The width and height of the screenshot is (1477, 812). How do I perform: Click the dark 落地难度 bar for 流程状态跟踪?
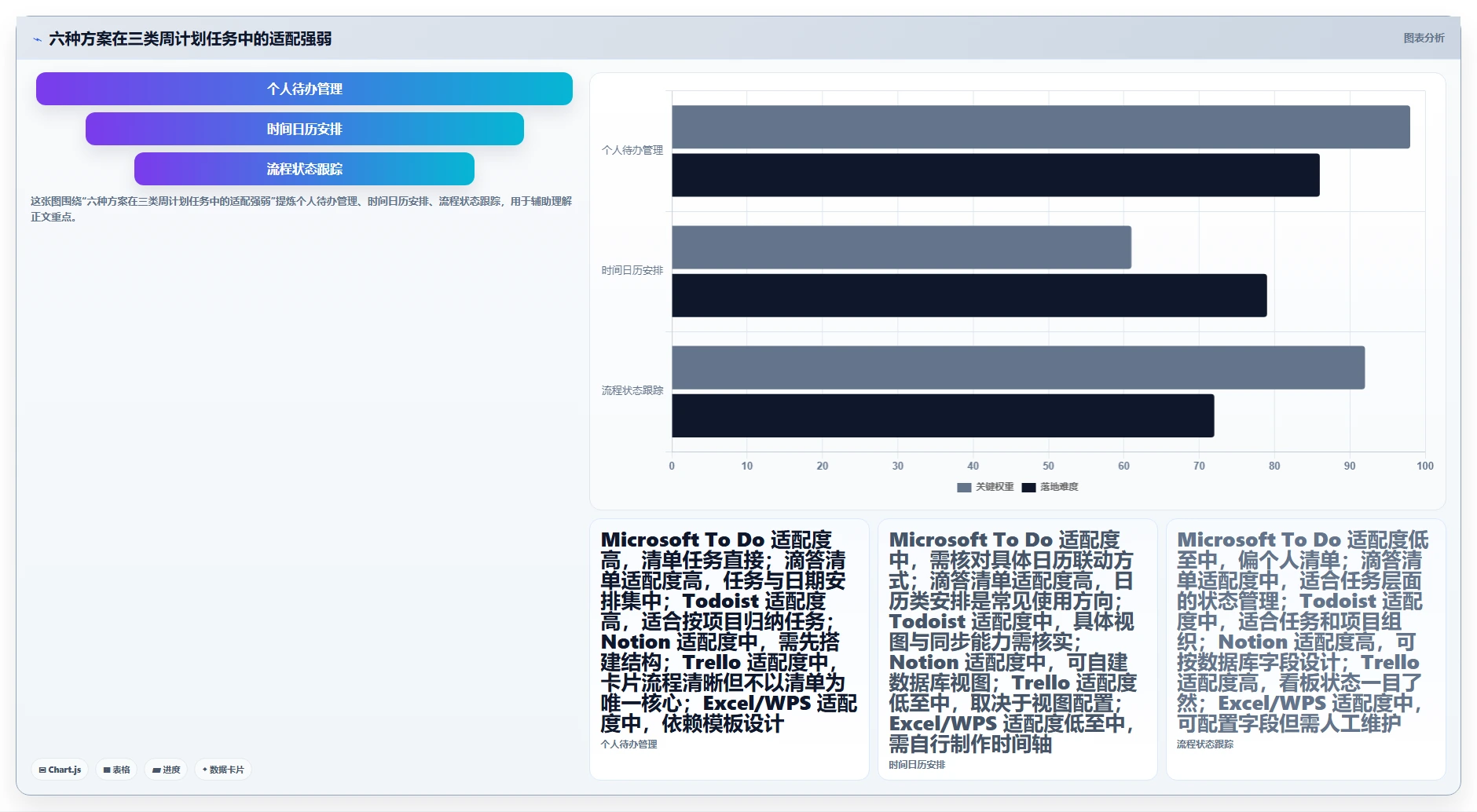[943, 415]
